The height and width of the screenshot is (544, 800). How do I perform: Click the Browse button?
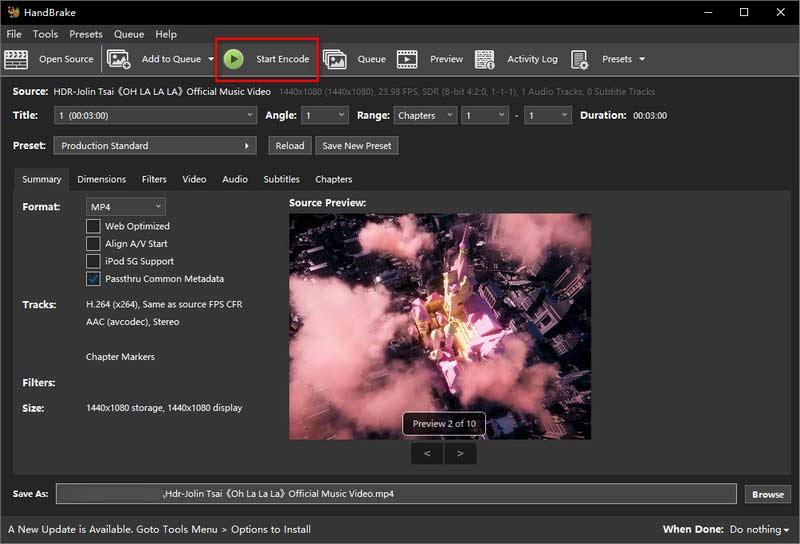point(768,494)
